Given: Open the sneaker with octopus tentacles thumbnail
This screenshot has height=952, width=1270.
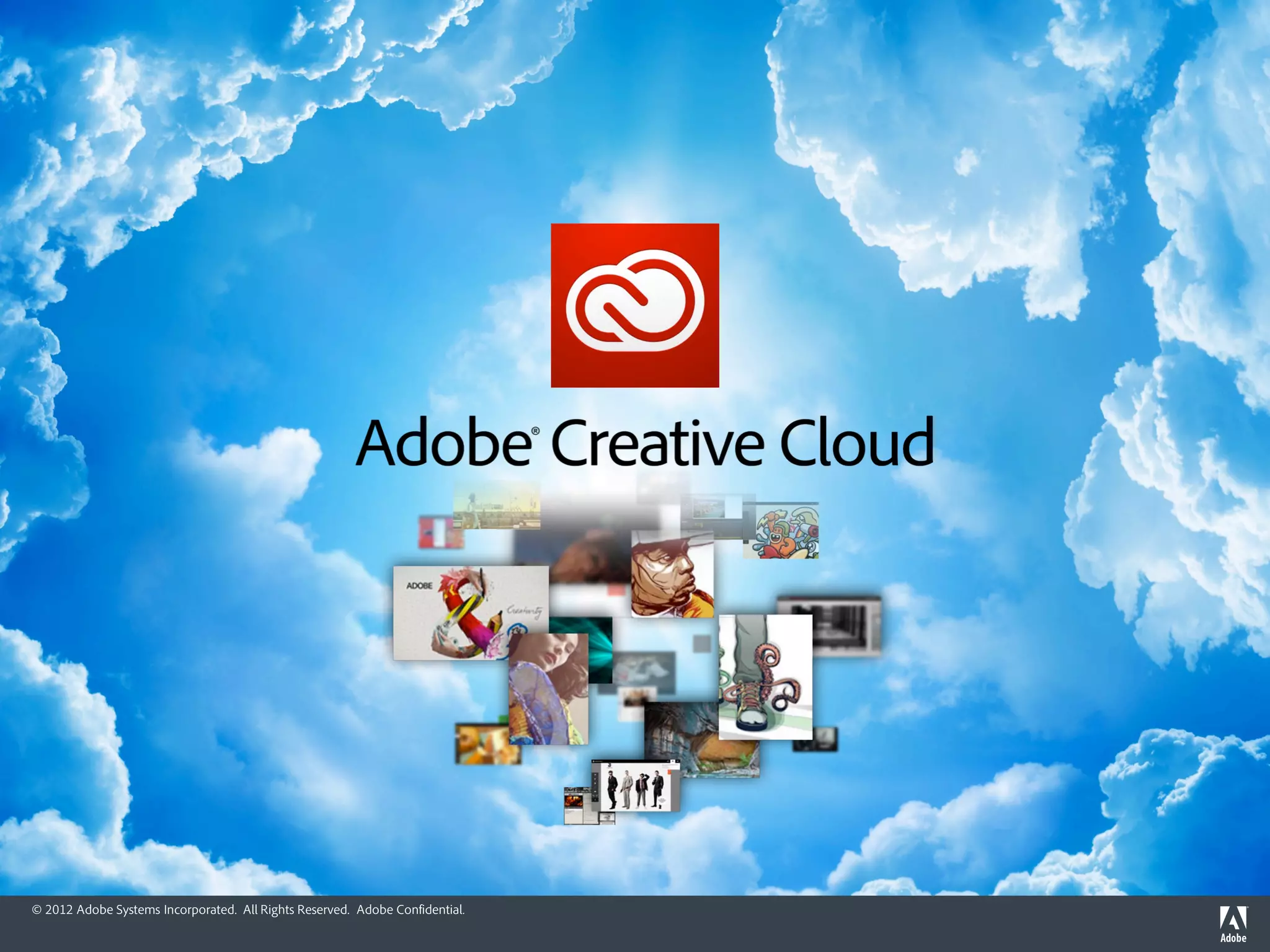Looking at the screenshot, I should click(765, 677).
